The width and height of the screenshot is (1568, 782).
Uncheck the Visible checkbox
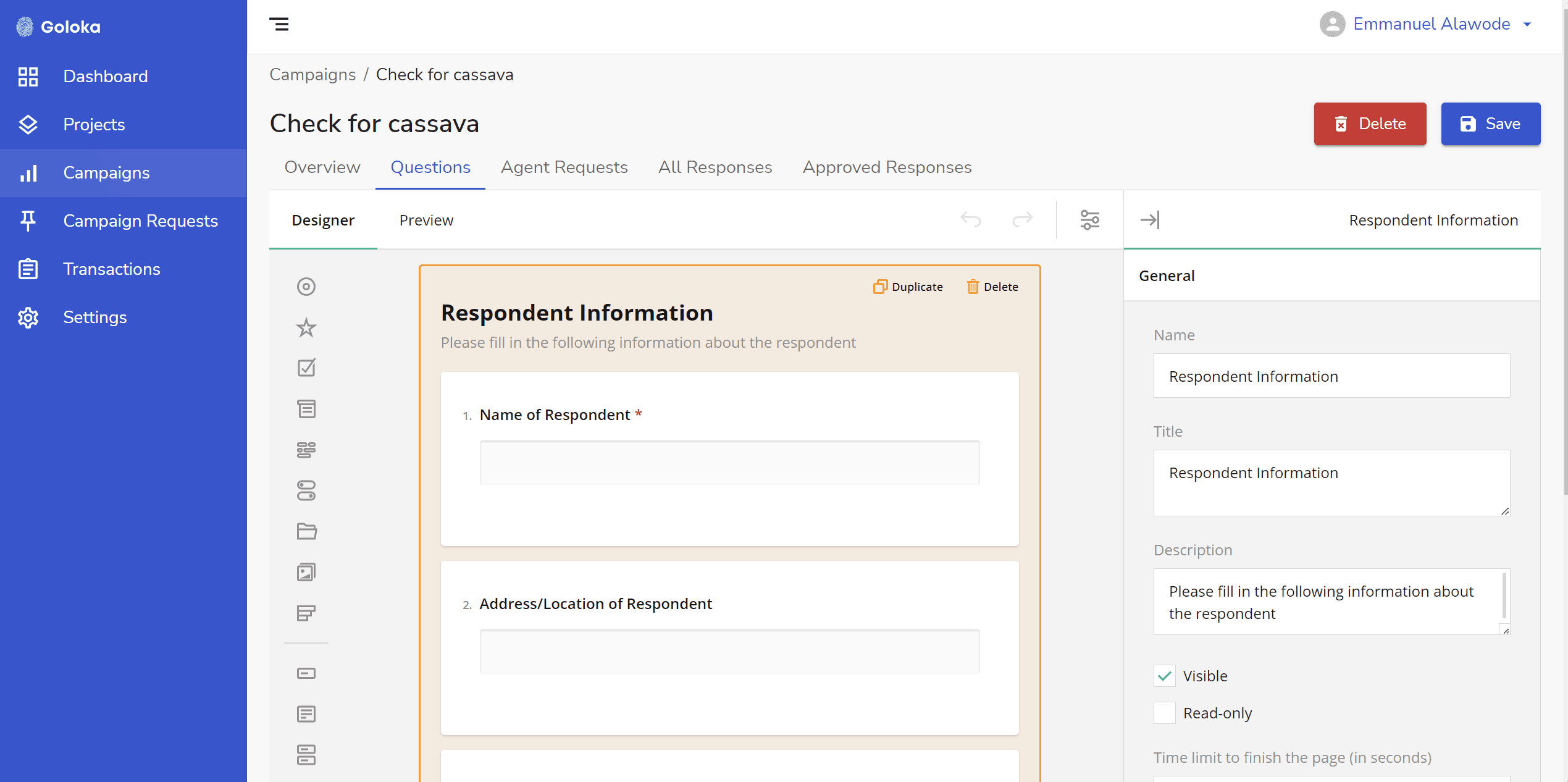tap(1165, 676)
